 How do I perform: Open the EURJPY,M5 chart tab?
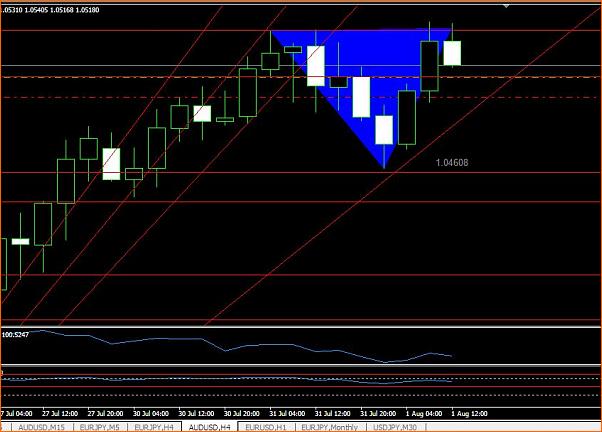99,427
